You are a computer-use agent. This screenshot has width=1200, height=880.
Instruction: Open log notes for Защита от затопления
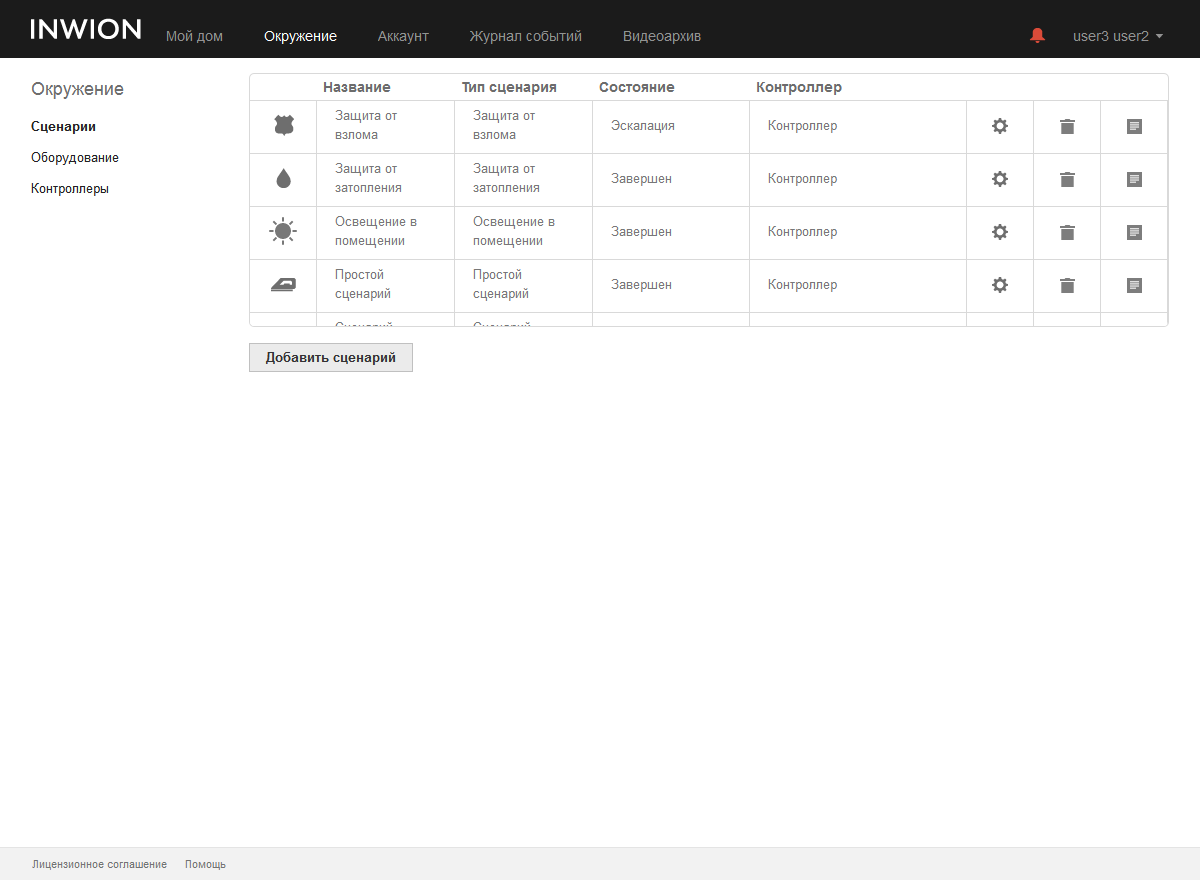pyautogui.click(x=1134, y=179)
